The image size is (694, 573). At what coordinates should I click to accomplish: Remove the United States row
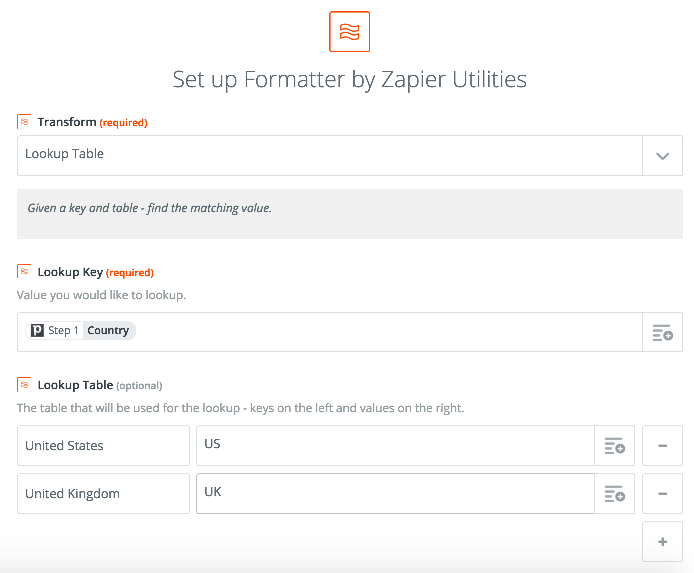[x=662, y=446]
